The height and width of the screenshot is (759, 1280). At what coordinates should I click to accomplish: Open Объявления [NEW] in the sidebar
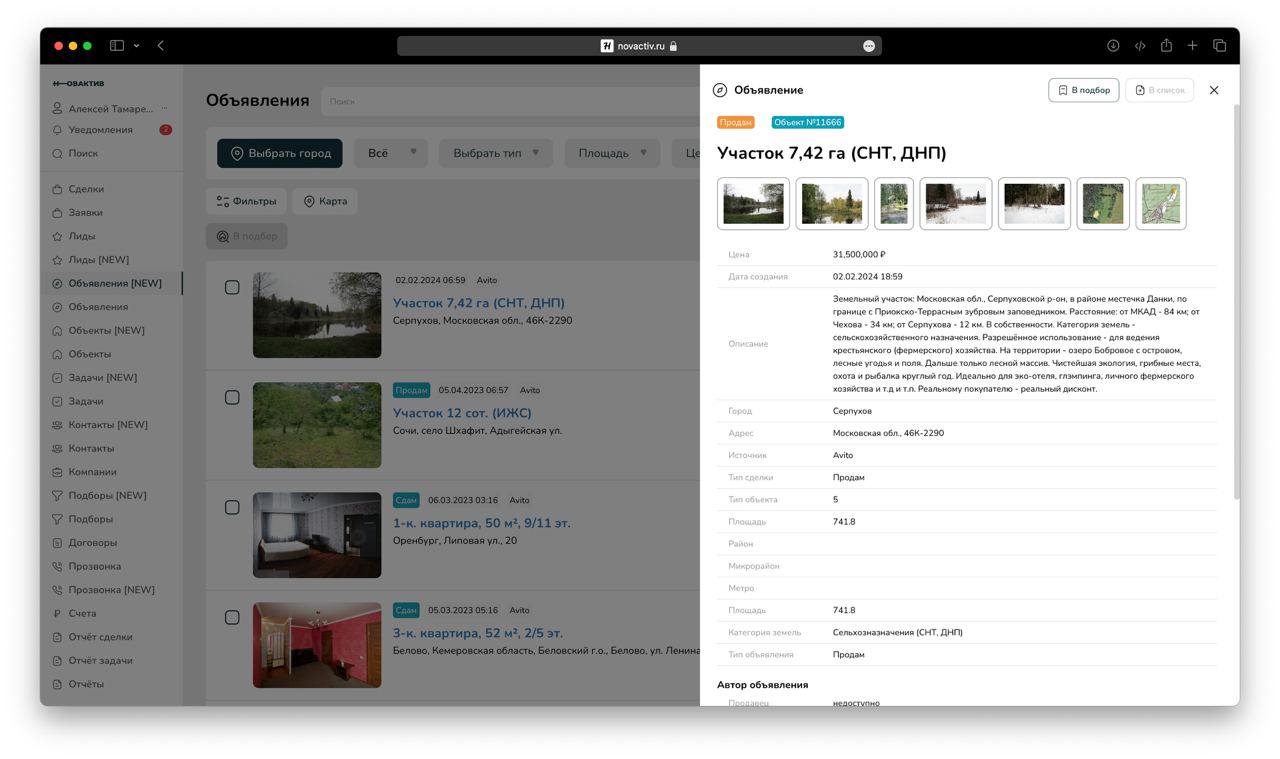[115, 283]
